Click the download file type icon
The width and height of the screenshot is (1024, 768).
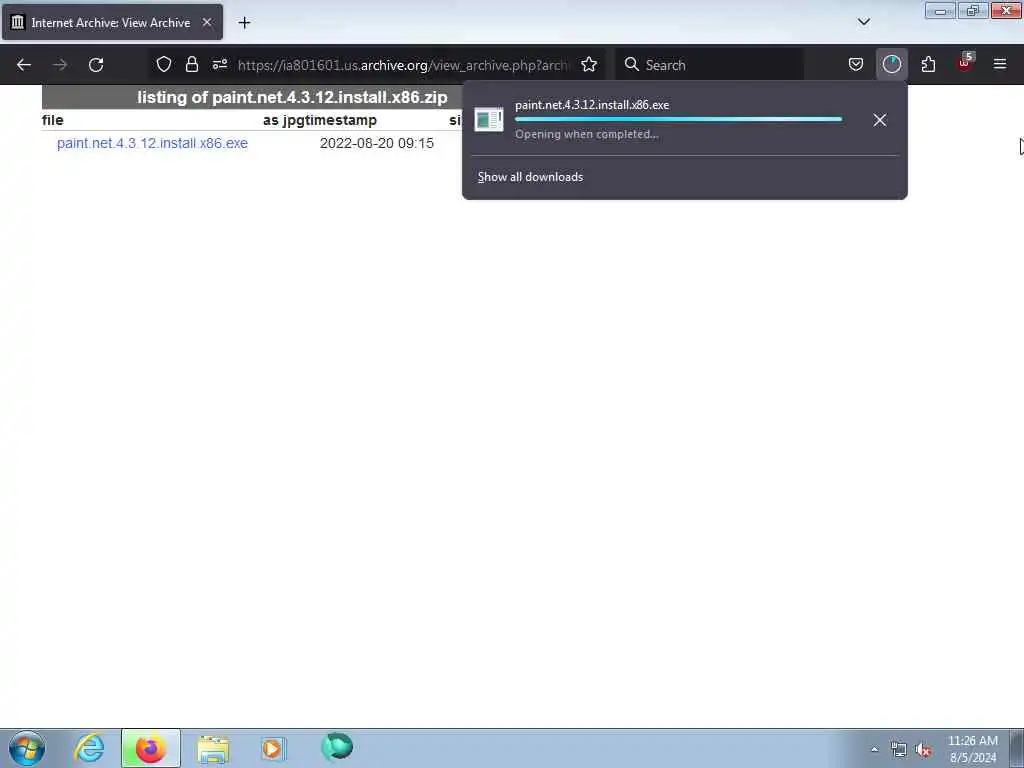tap(488, 120)
